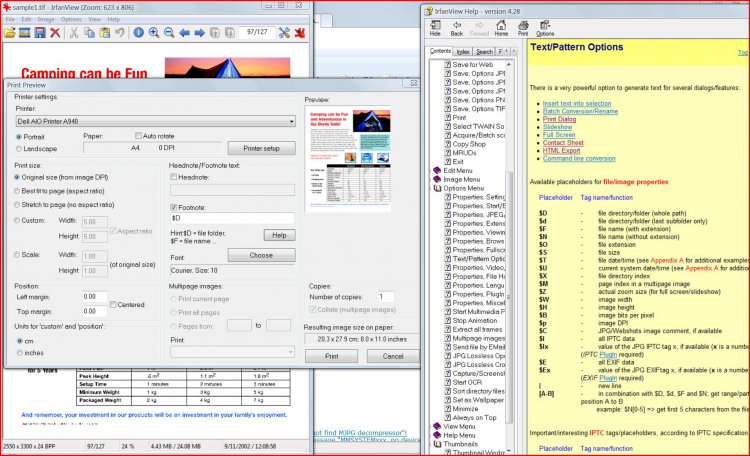
Task: Click the help tabs right-scroll arrow
Action: pyautogui.click(x=514, y=51)
